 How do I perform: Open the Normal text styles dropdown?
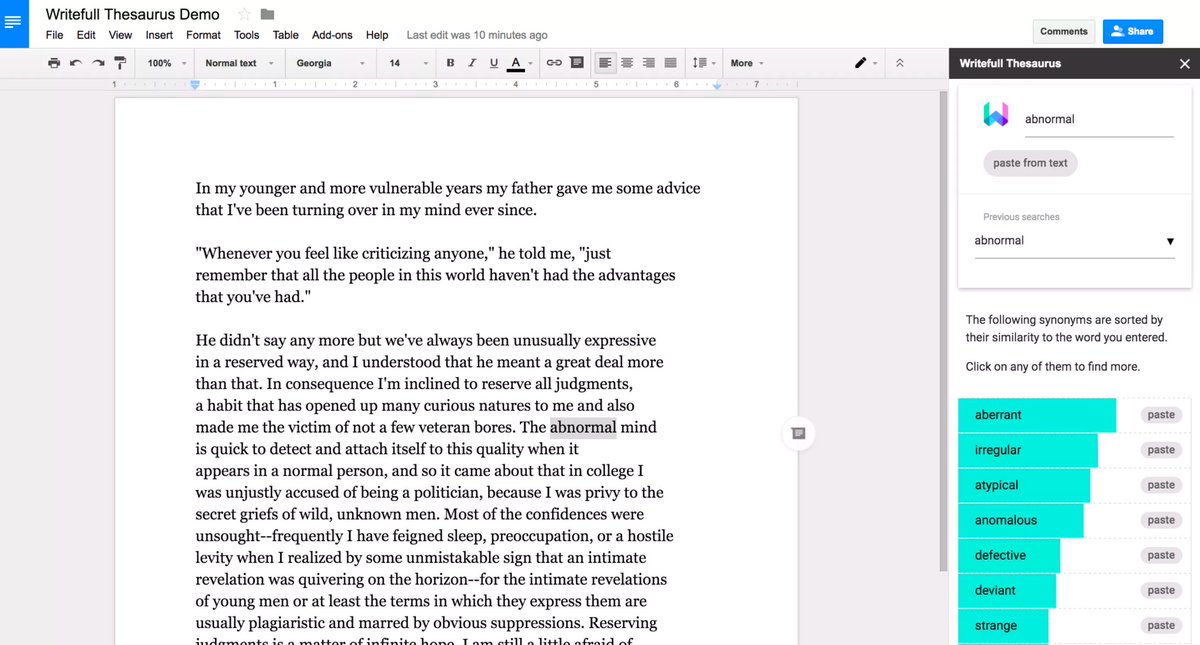click(x=239, y=63)
